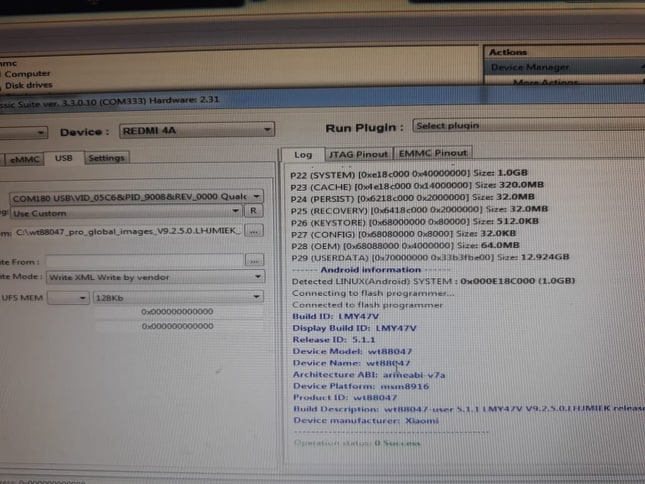Open the EMMC Pinout tab
645x484 pixels.
[433, 153]
